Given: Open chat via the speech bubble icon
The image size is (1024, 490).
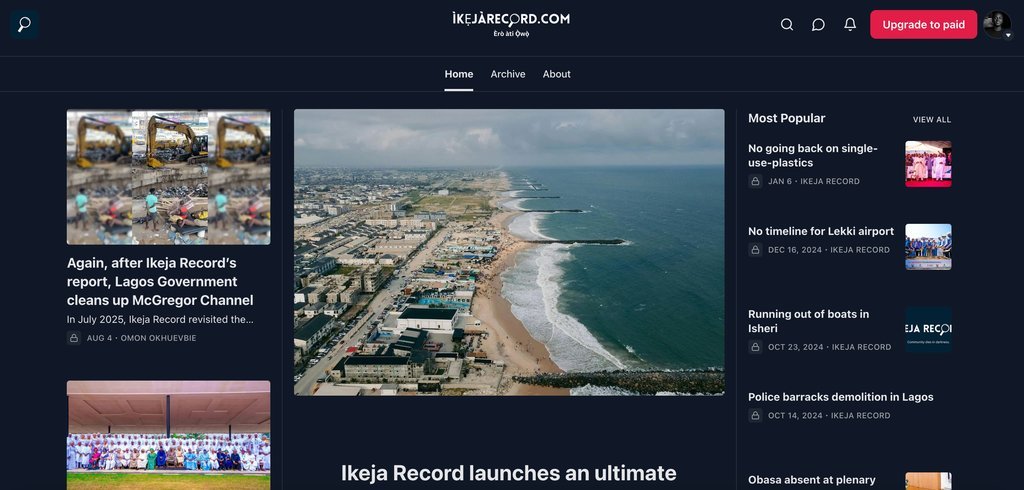Looking at the screenshot, I should (x=818, y=24).
